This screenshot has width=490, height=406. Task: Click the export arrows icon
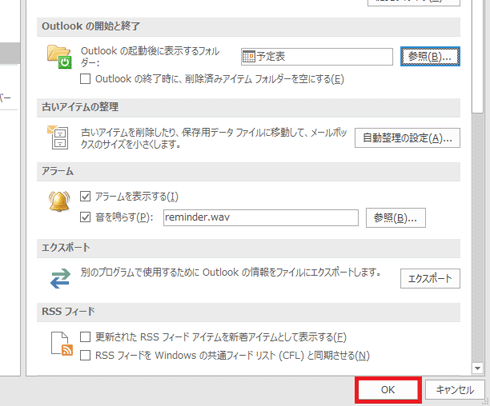pos(60,278)
